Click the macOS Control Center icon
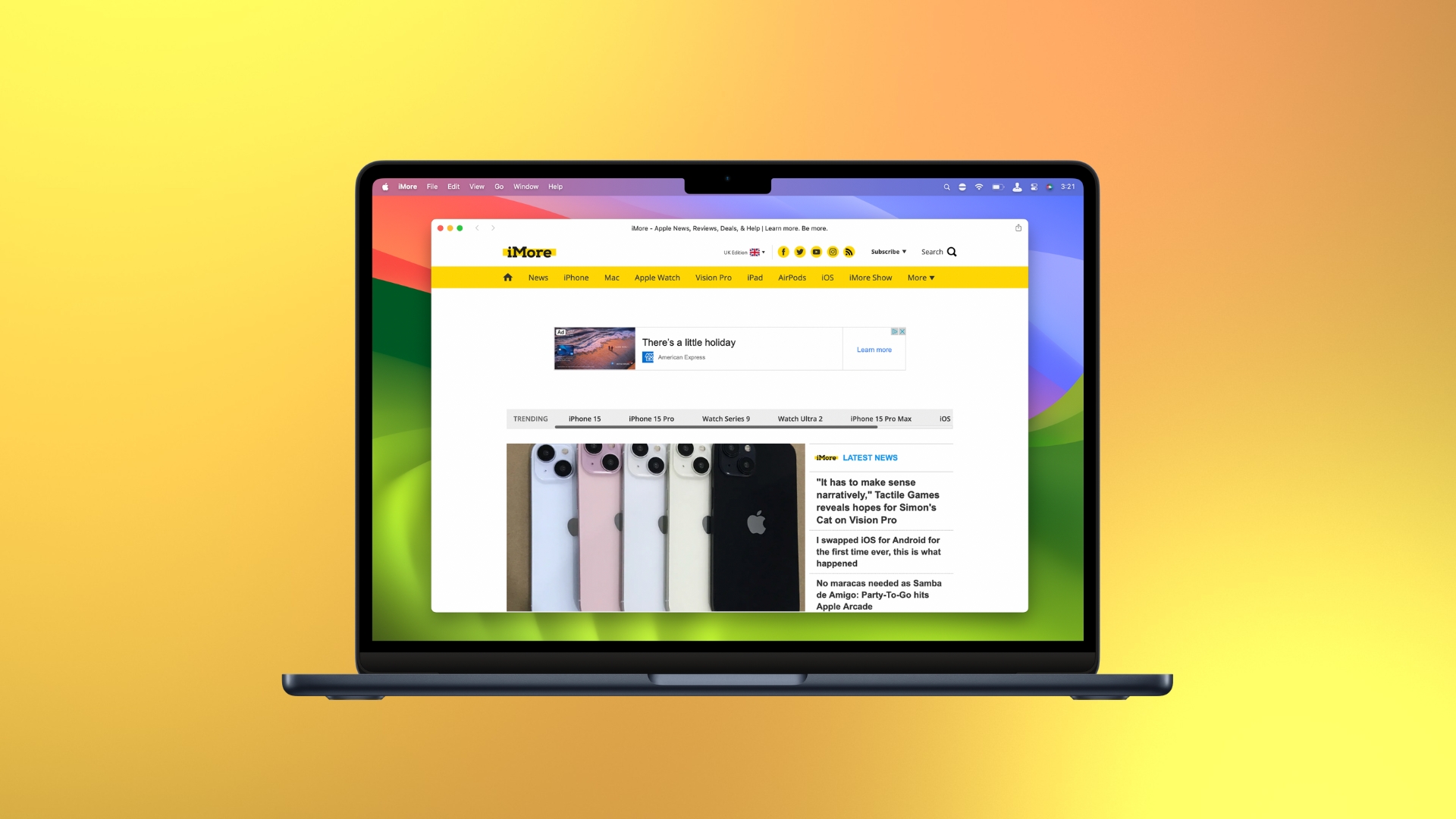This screenshot has width=1456, height=819. click(x=1034, y=187)
